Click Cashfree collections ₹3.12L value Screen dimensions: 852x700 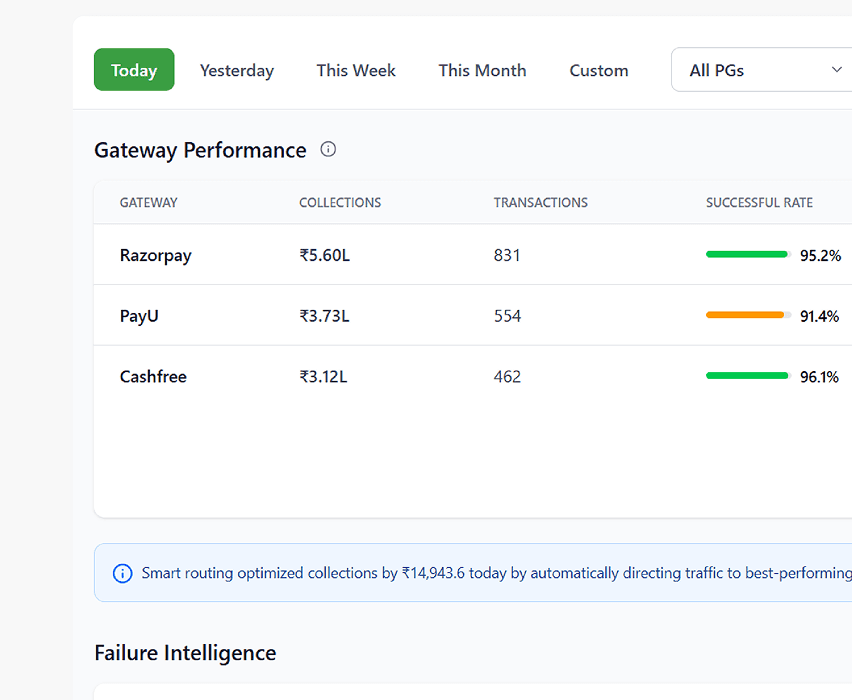click(323, 377)
